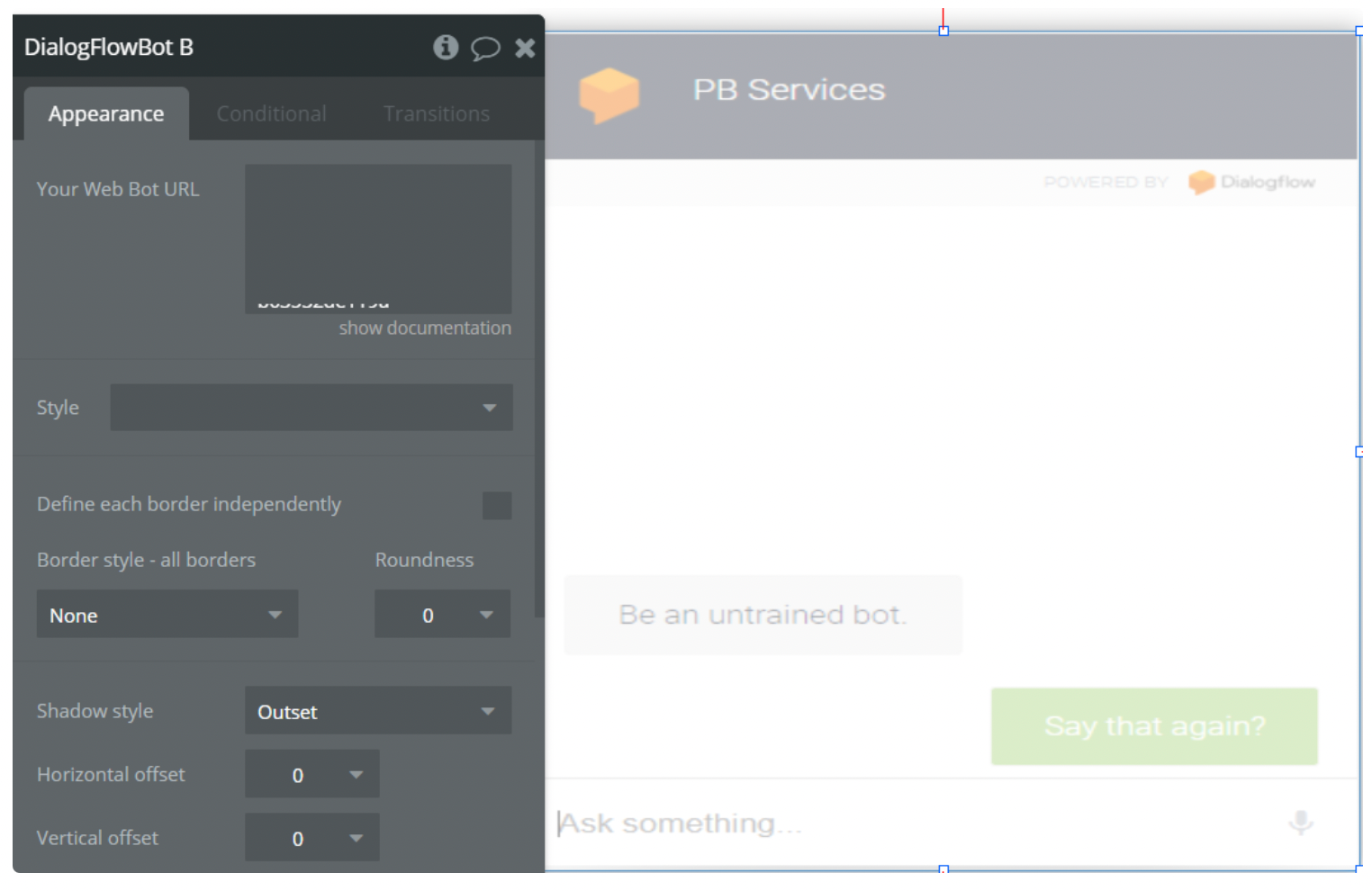Open the comment bubble icon

point(485,48)
